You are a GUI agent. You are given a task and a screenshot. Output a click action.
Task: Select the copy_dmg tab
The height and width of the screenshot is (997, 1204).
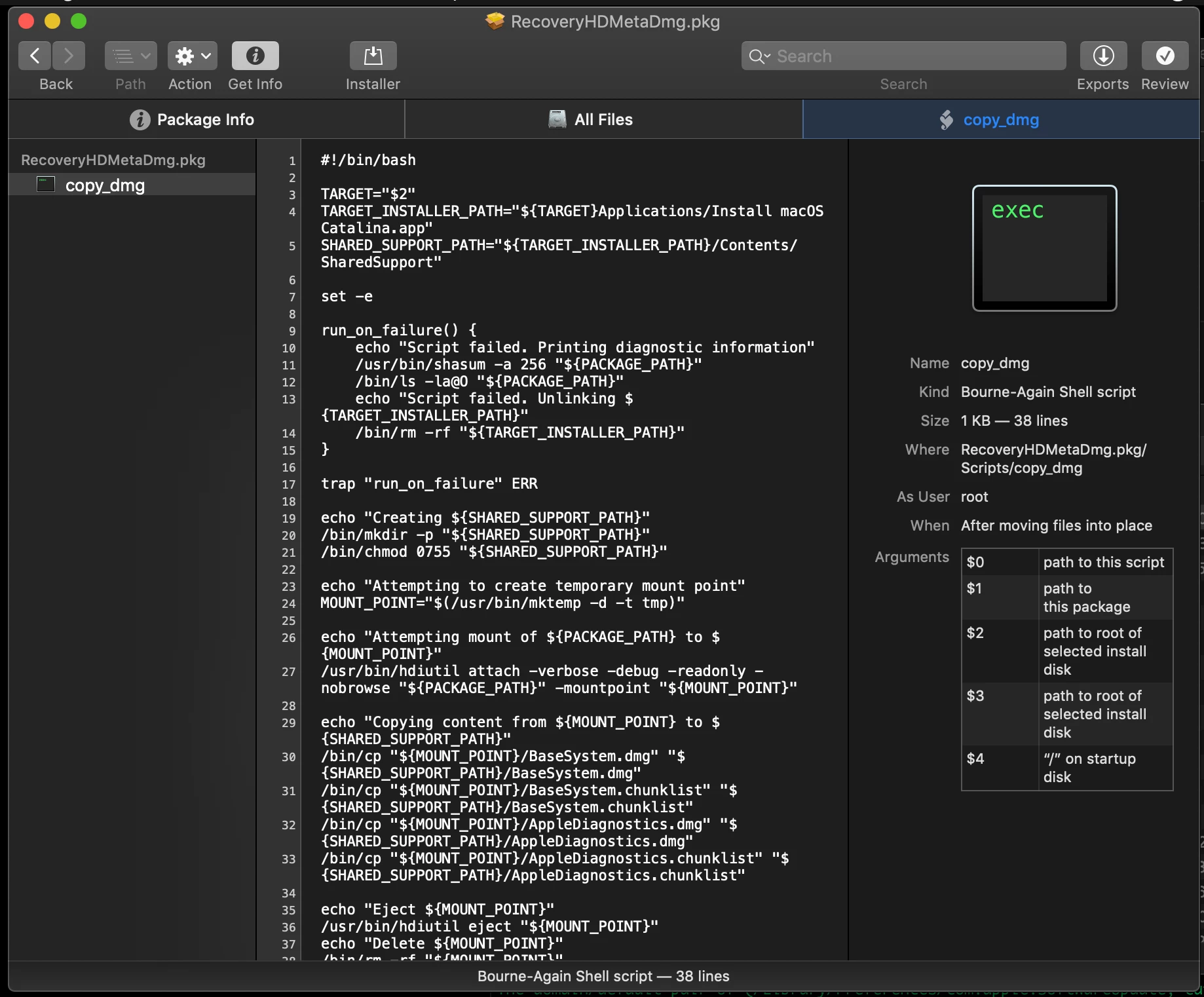point(1001,119)
